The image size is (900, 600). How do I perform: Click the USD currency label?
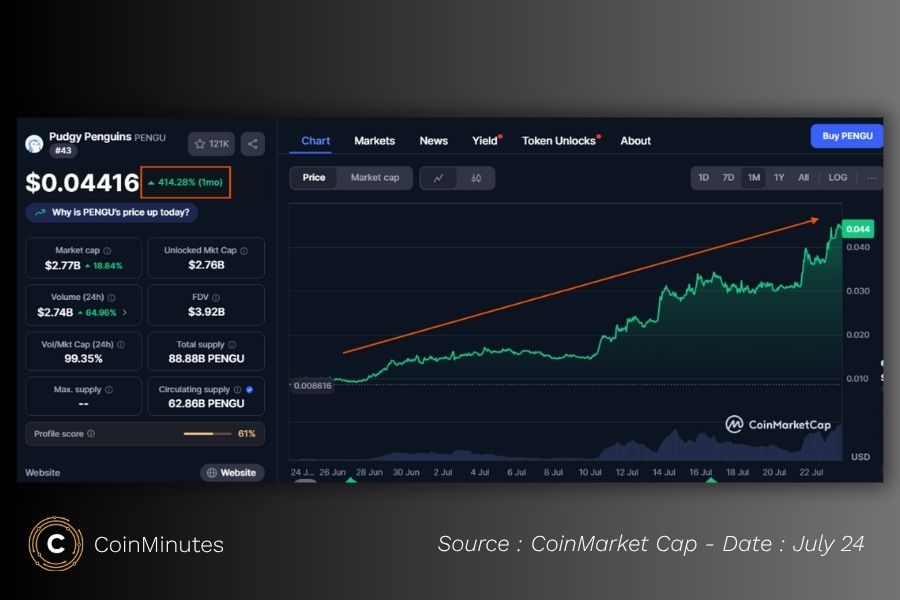coord(860,457)
